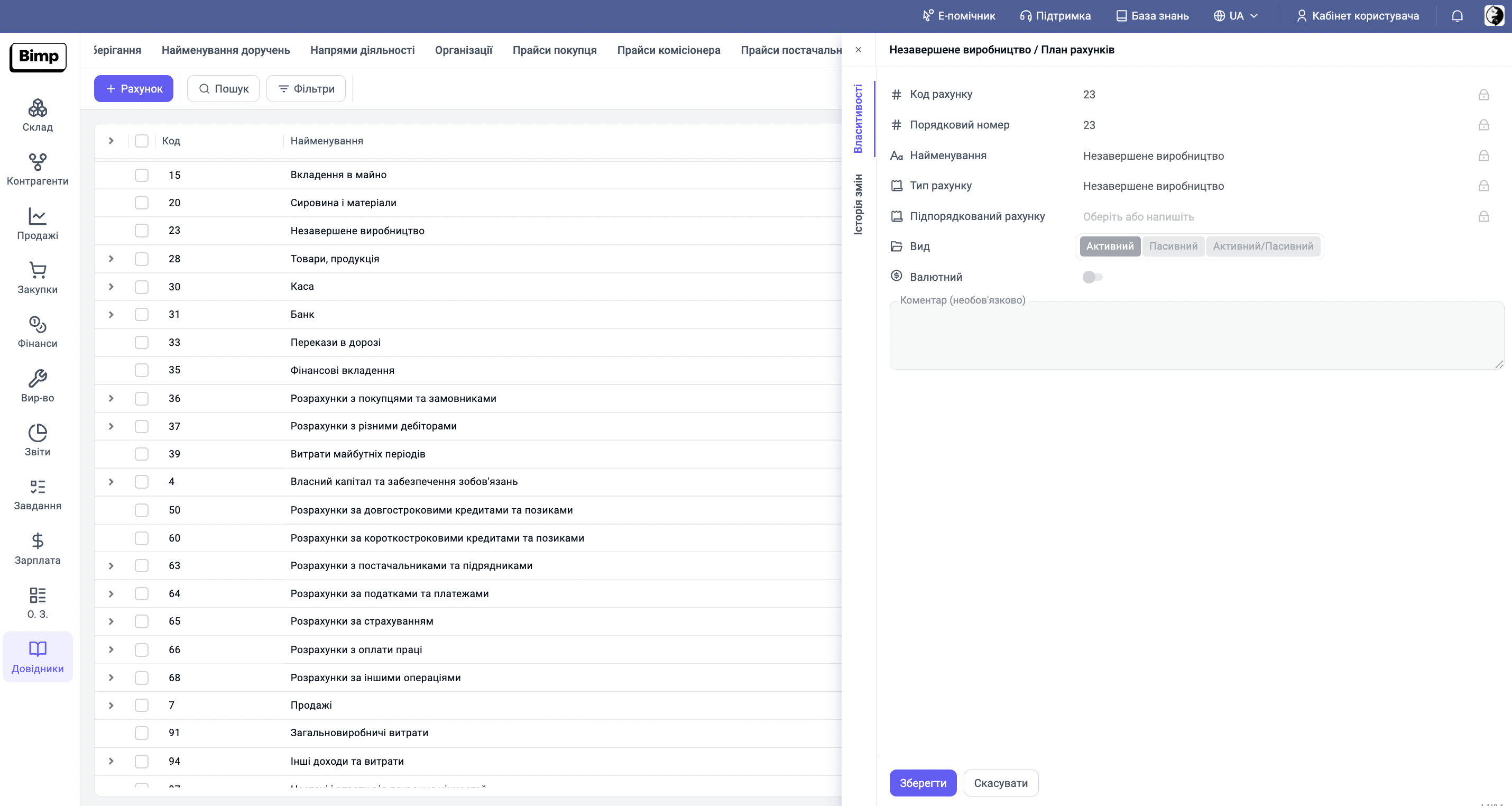Expand account 63 row with chevron
The width and height of the screenshot is (1512, 806).
coord(111,566)
